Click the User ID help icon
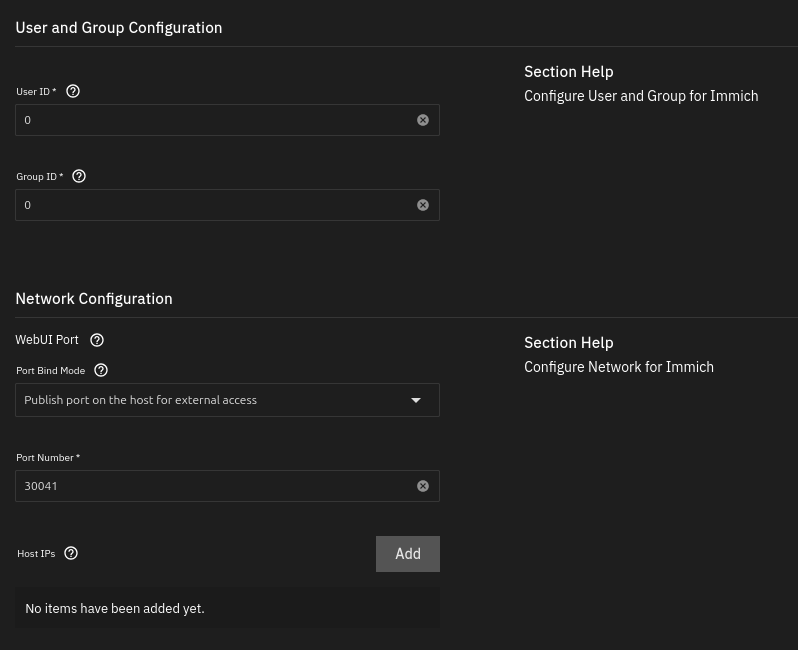 pyautogui.click(x=73, y=91)
